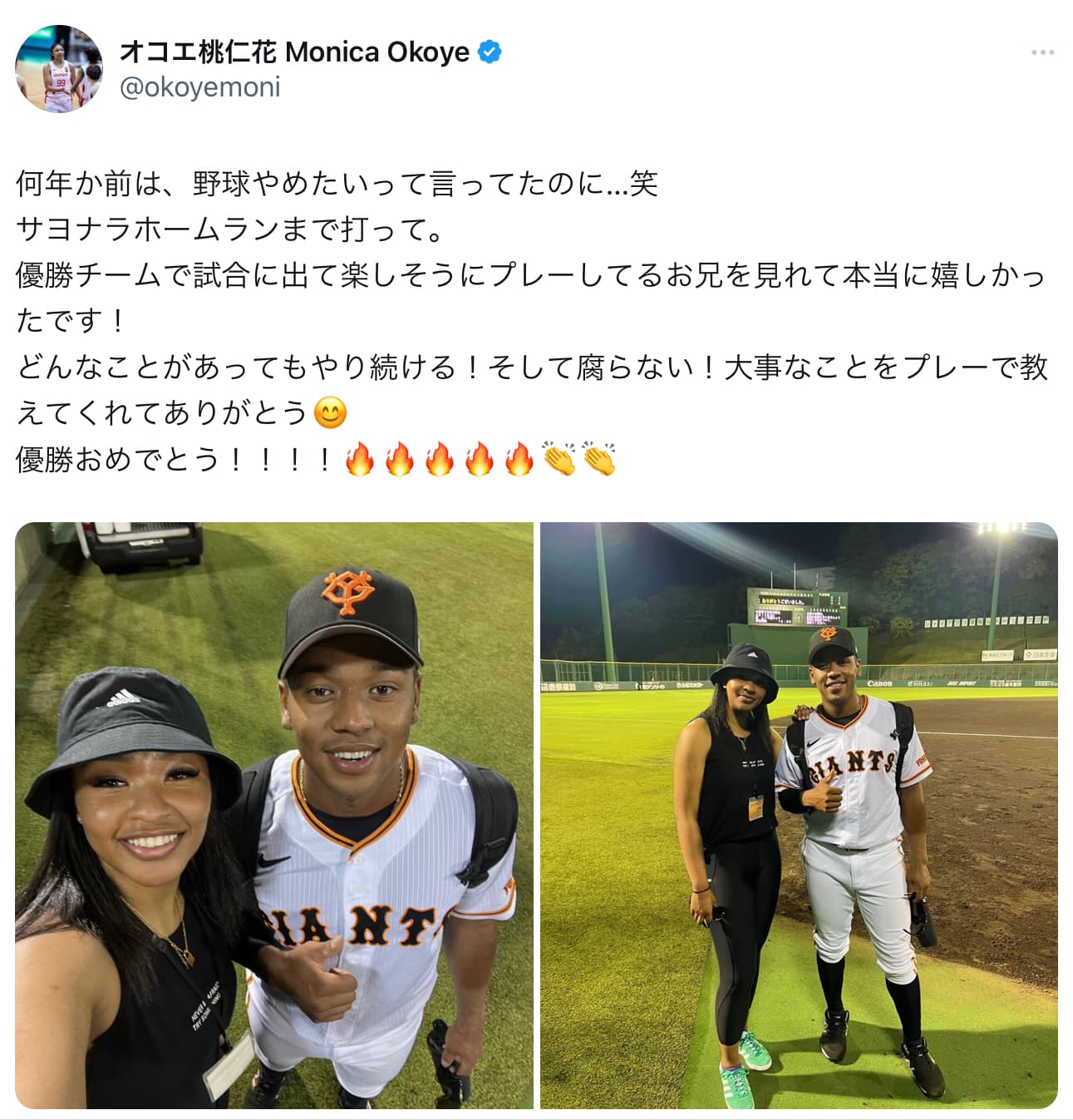The height and width of the screenshot is (1120, 1073).
Task: Open Monica Okoye's profile avatar
Action: point(58,69)
